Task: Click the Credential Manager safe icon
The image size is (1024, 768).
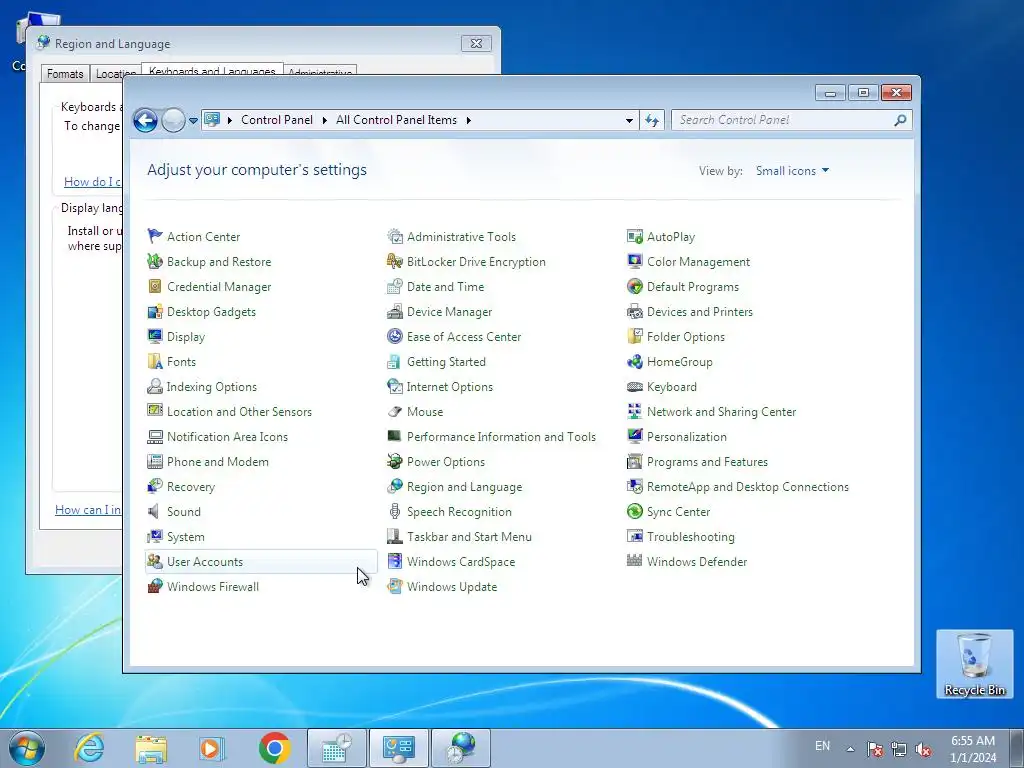Action: click(155, 286)
